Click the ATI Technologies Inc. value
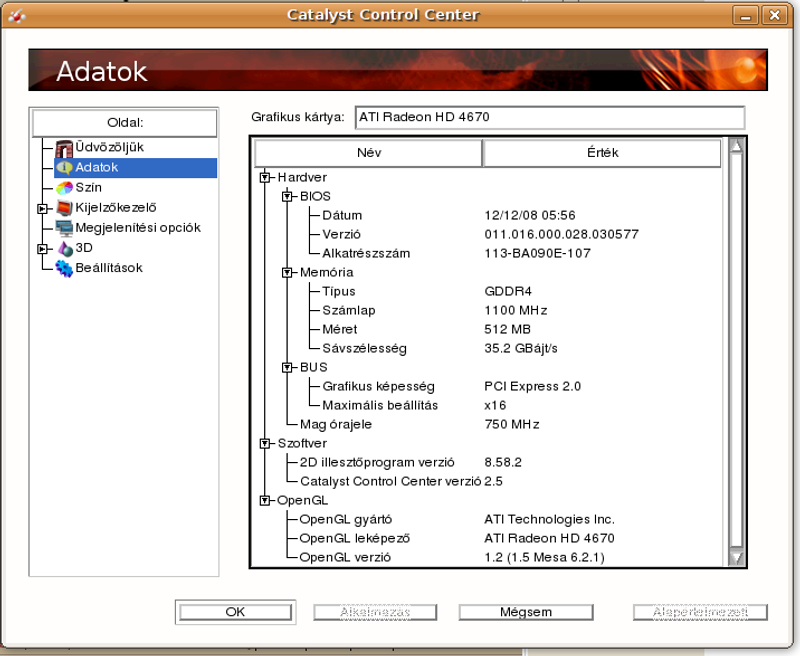 point(549,519)
